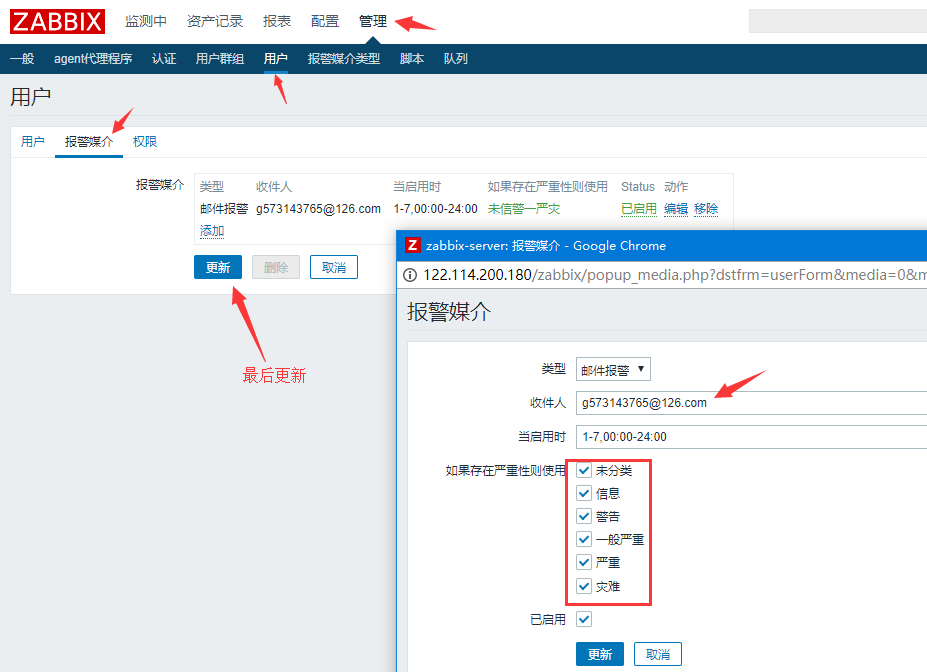This screenshot has width=927, height=672.
Task: Click the 用户 page heading
Action: tap(31, 97)
